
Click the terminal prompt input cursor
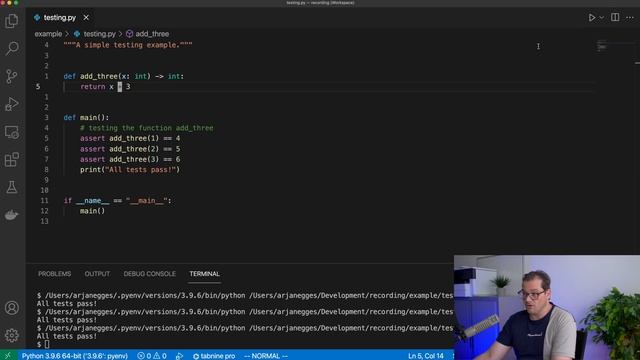tap(47, 344)
